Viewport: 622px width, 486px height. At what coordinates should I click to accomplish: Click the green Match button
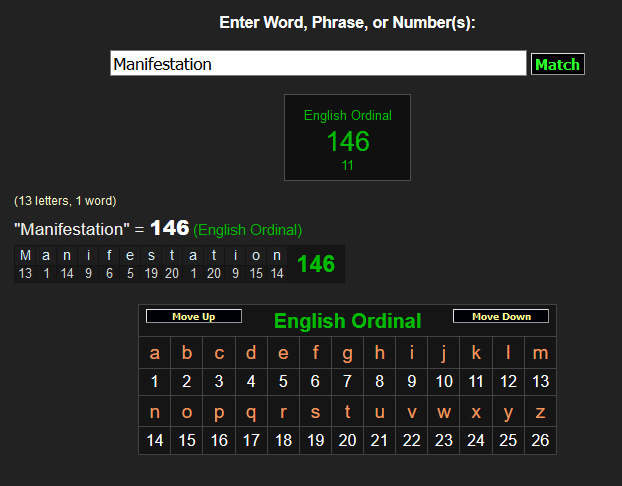pos(557,64)
